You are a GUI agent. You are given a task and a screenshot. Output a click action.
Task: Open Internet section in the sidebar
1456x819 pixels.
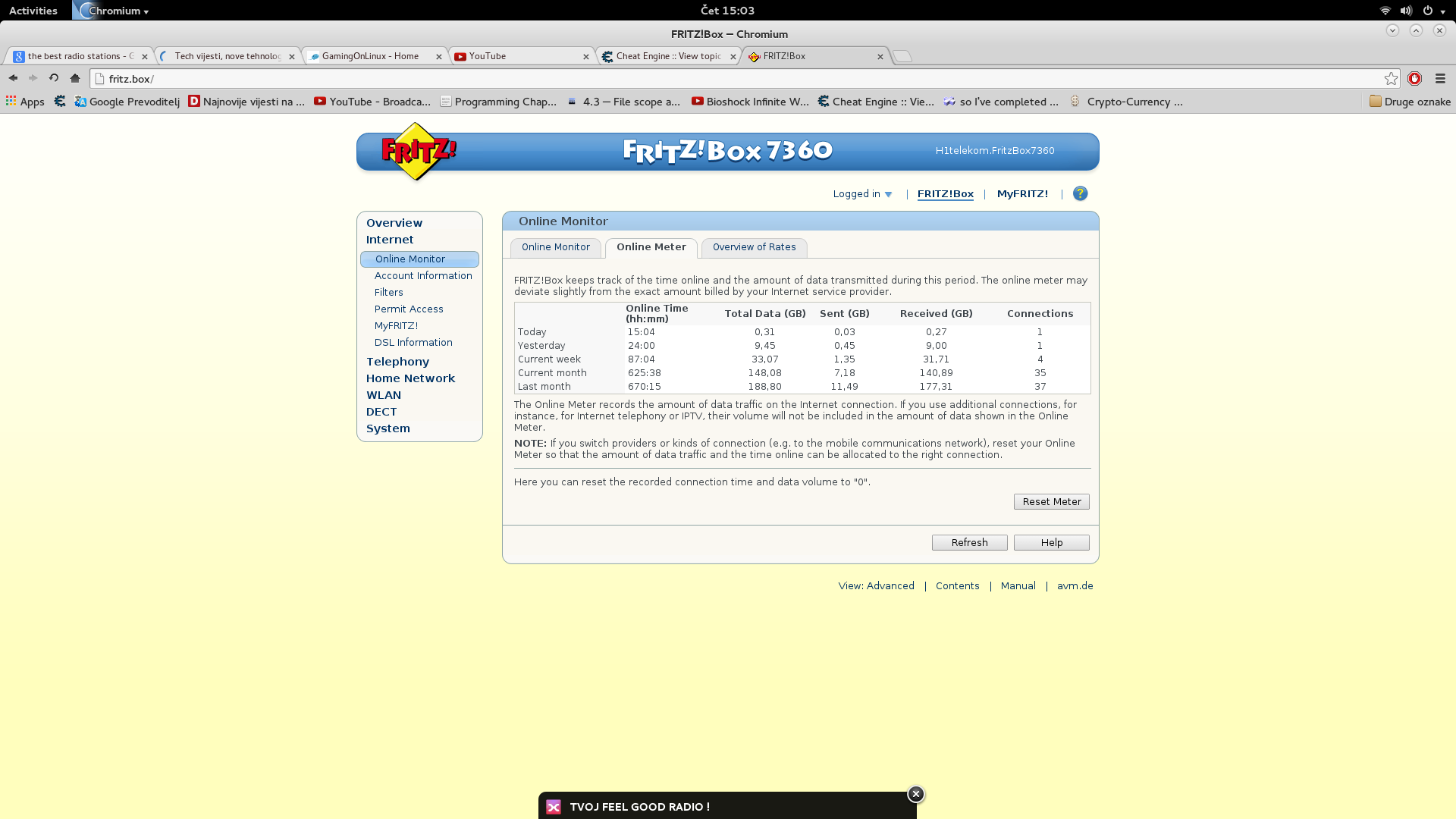390,240
